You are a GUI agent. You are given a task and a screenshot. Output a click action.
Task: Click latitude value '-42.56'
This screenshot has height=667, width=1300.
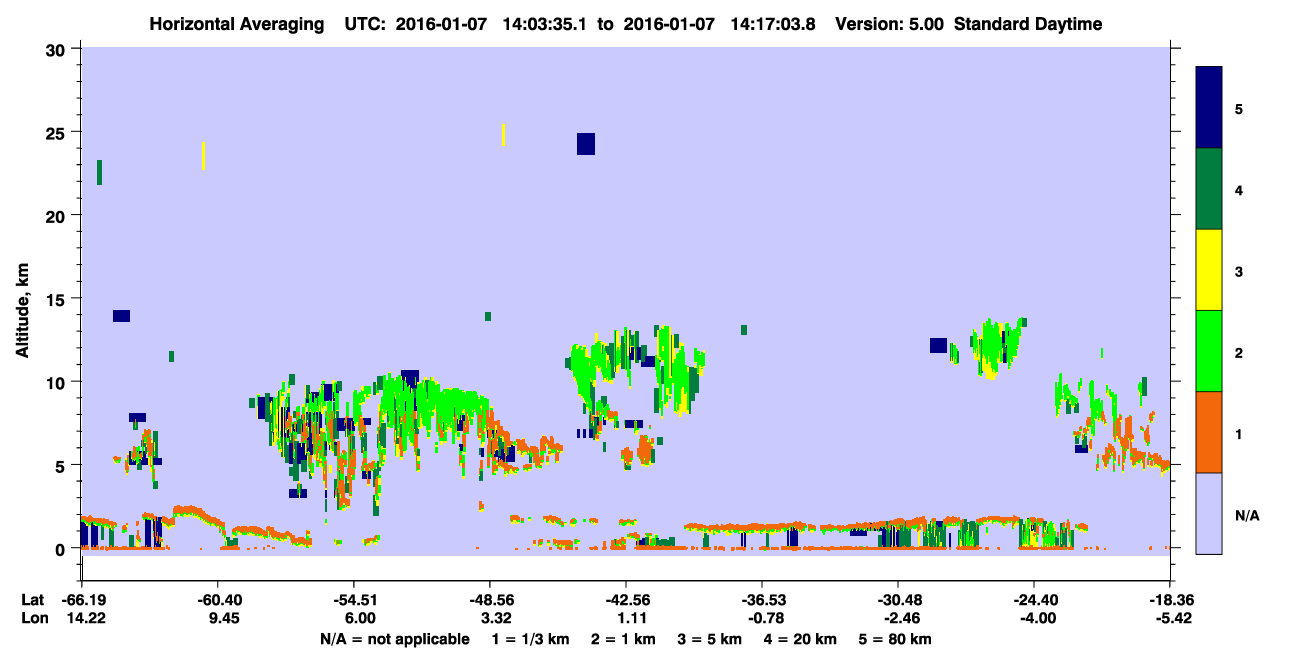point(626,600)
